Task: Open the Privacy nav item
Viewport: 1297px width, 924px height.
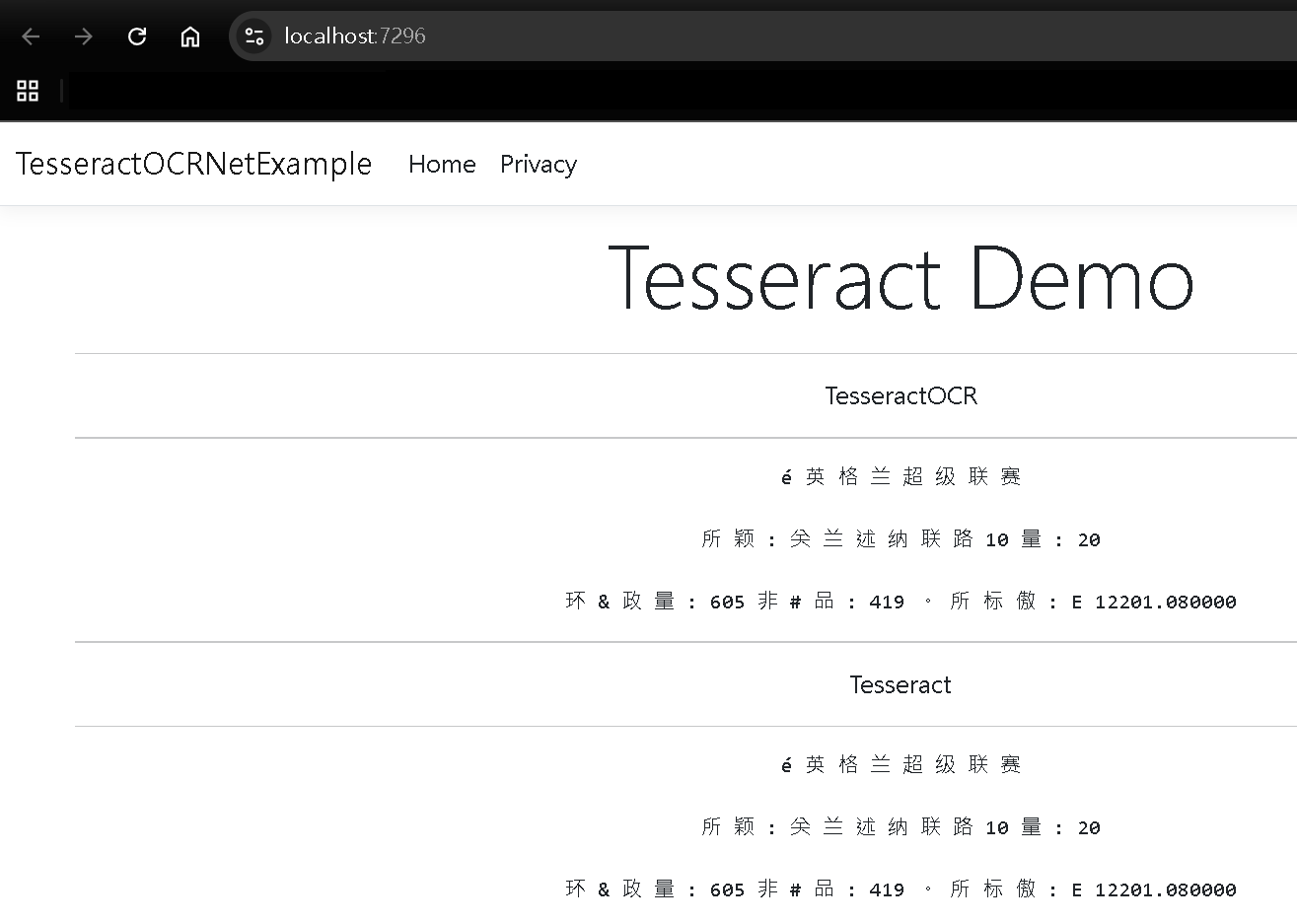Action: click(x=538, y=164)
